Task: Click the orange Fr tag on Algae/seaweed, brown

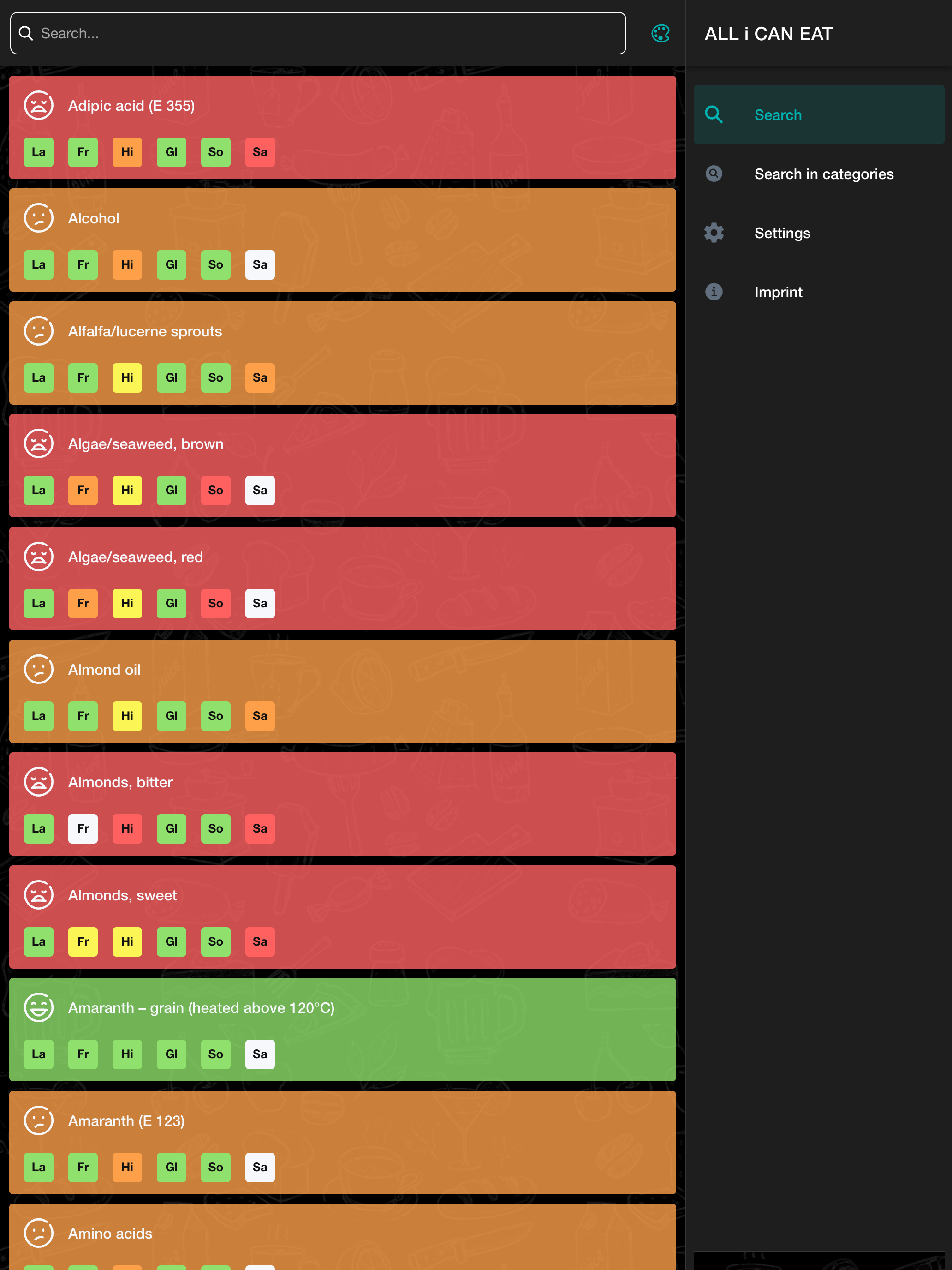Action: tap(83, 490)
